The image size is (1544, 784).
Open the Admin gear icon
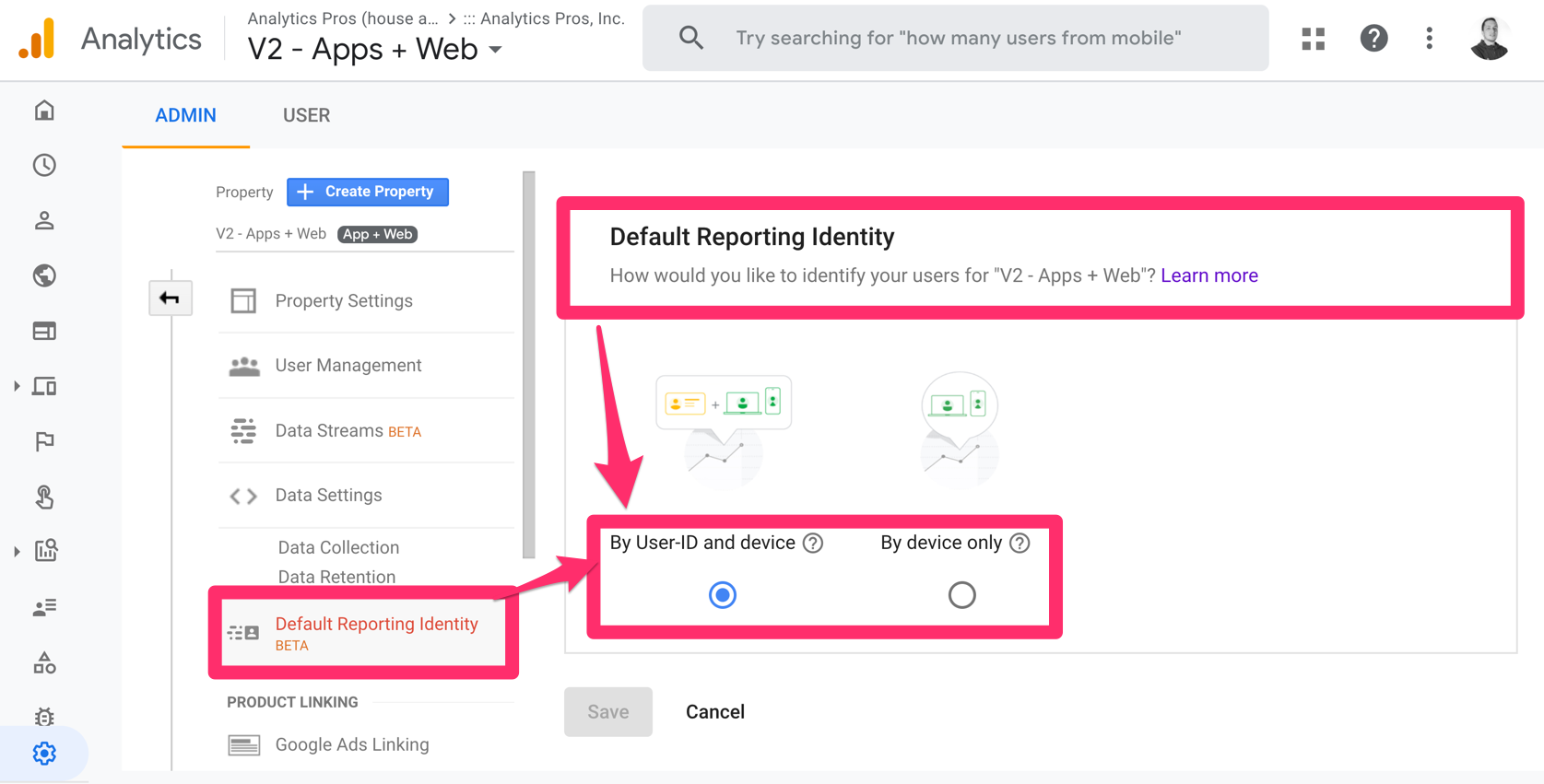coord(44,754)
